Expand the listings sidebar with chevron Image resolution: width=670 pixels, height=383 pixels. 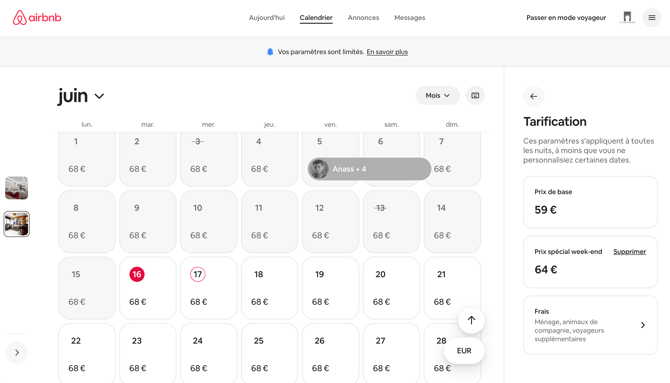pyautogui.click(x=17, y=353)
